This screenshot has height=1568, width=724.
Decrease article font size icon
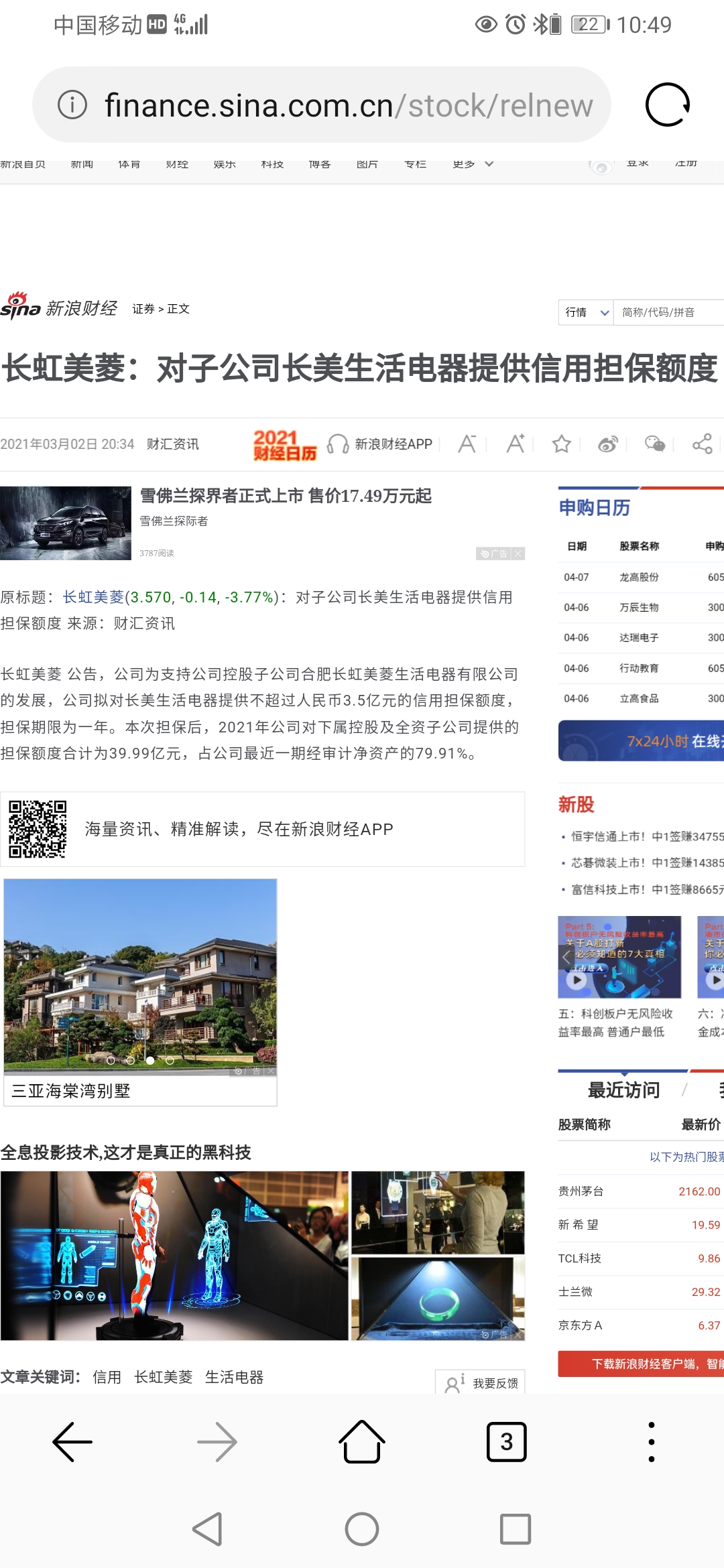[x=467, y=444]
